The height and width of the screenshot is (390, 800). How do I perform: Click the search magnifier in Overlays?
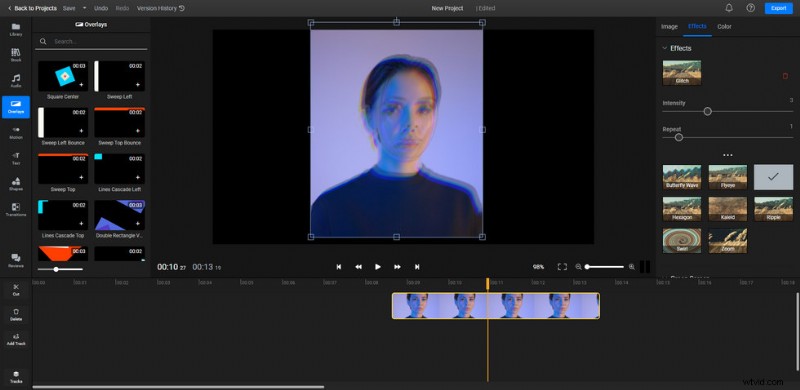coord(43,41)
